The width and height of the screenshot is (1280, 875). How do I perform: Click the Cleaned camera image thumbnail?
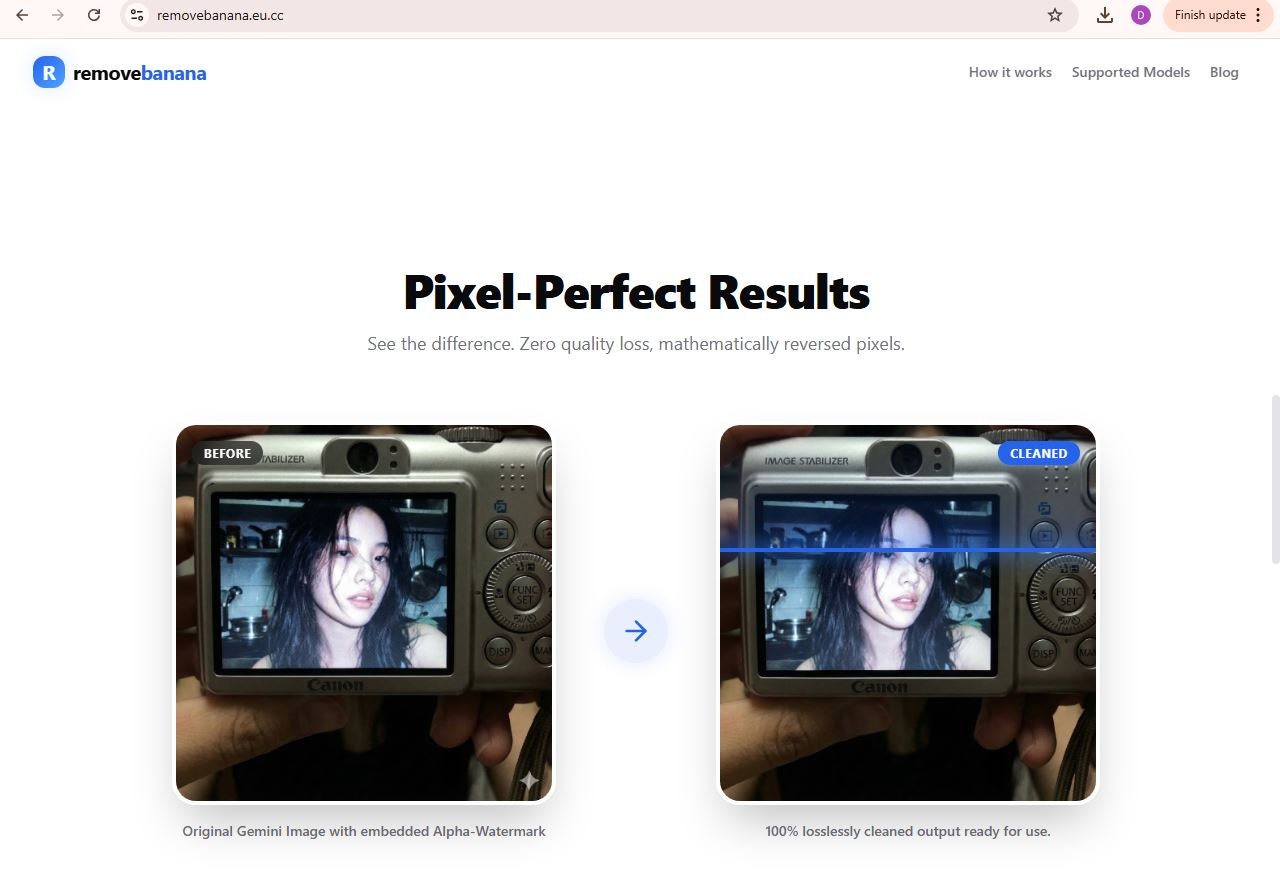[x=908, y=613]
